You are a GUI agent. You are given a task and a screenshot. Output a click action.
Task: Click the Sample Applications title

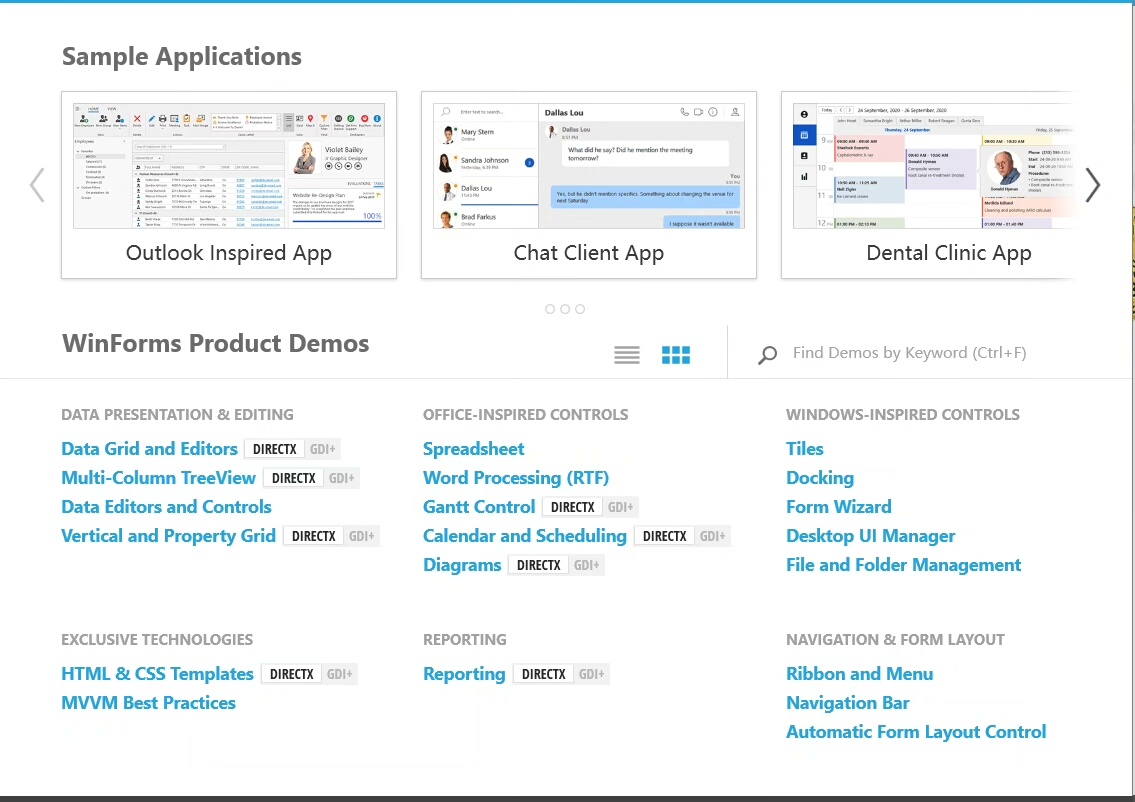[x=182, y=56]
